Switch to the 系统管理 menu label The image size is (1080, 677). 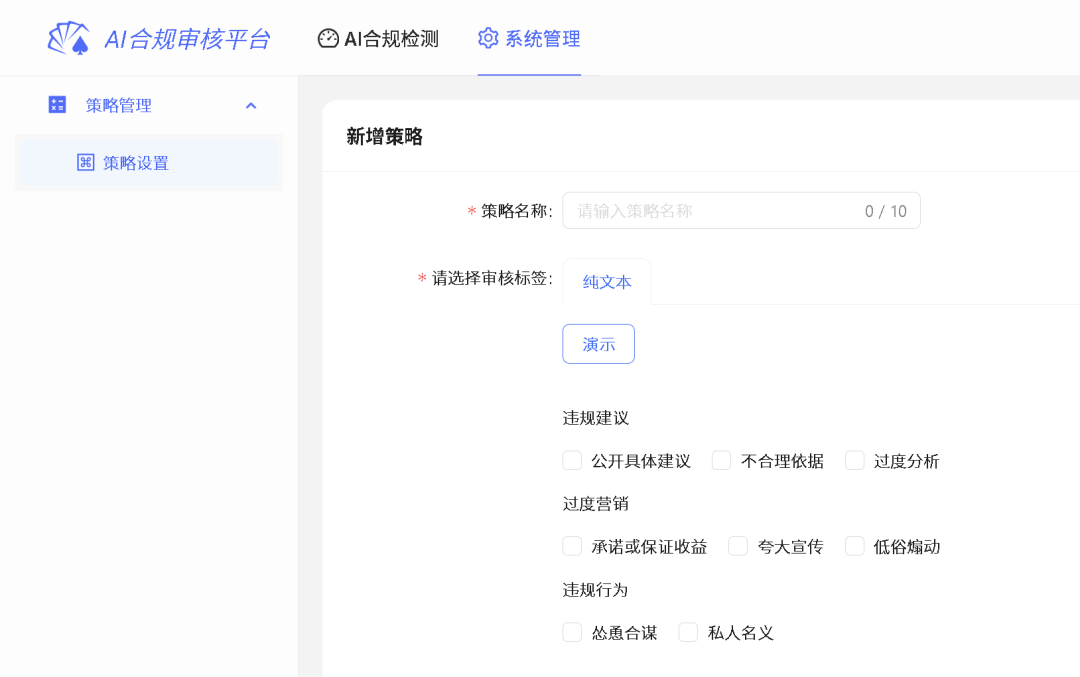(x=543, y=39)
